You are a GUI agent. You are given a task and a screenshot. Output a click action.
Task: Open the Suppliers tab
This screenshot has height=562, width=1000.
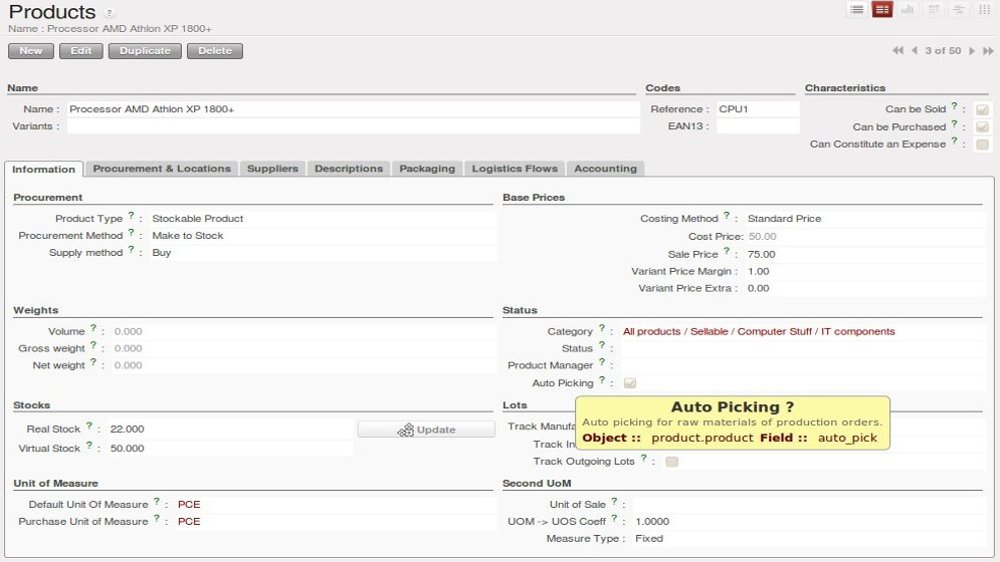coord(272,169)
